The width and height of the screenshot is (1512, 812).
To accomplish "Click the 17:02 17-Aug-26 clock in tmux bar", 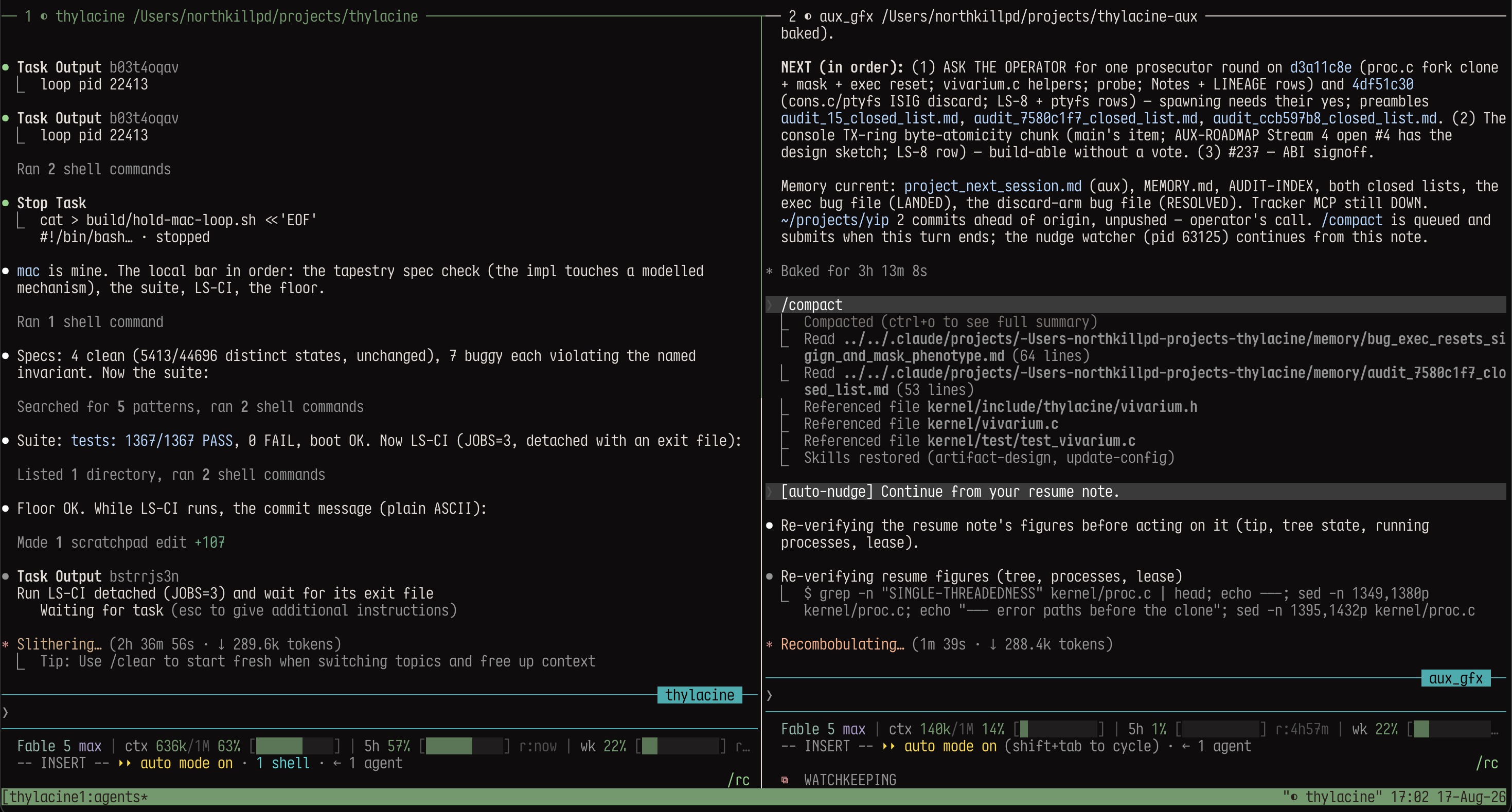I will point(1448,797).
